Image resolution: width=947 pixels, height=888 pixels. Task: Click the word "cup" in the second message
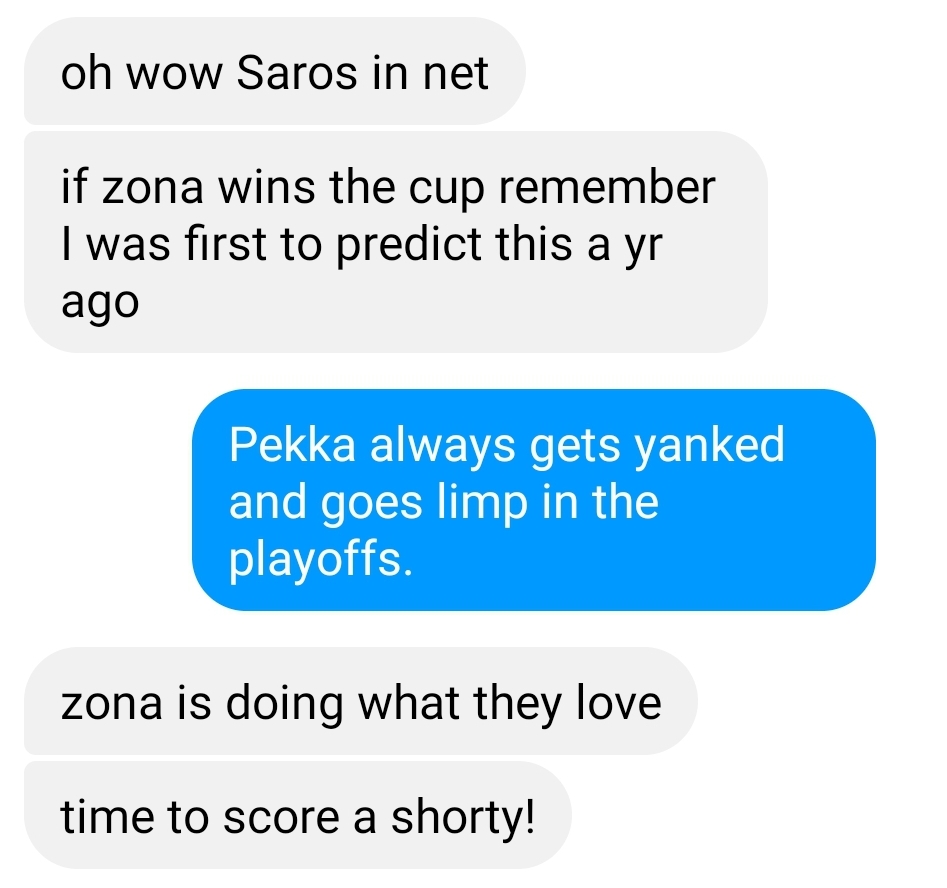tap(447, 190)
